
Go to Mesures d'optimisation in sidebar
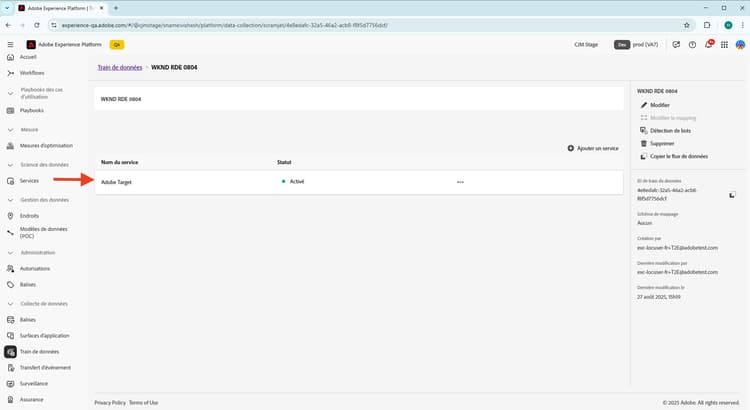click(46, 145)
